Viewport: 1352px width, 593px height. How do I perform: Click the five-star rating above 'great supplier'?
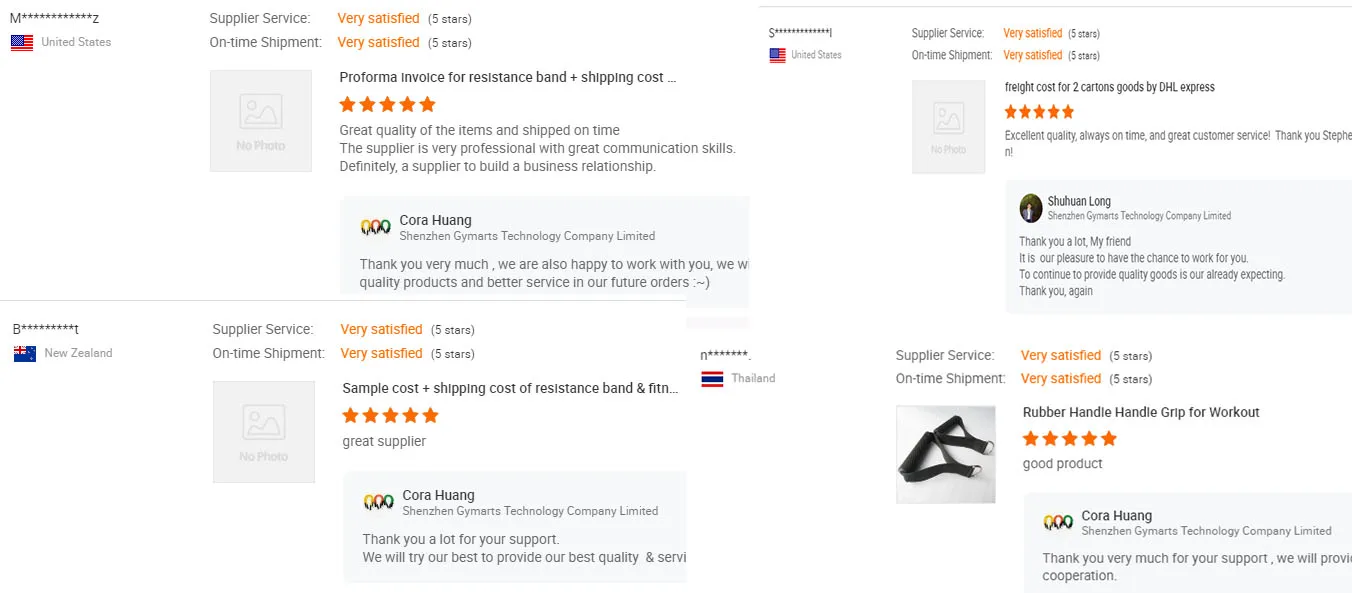click(x=390, y=415)
